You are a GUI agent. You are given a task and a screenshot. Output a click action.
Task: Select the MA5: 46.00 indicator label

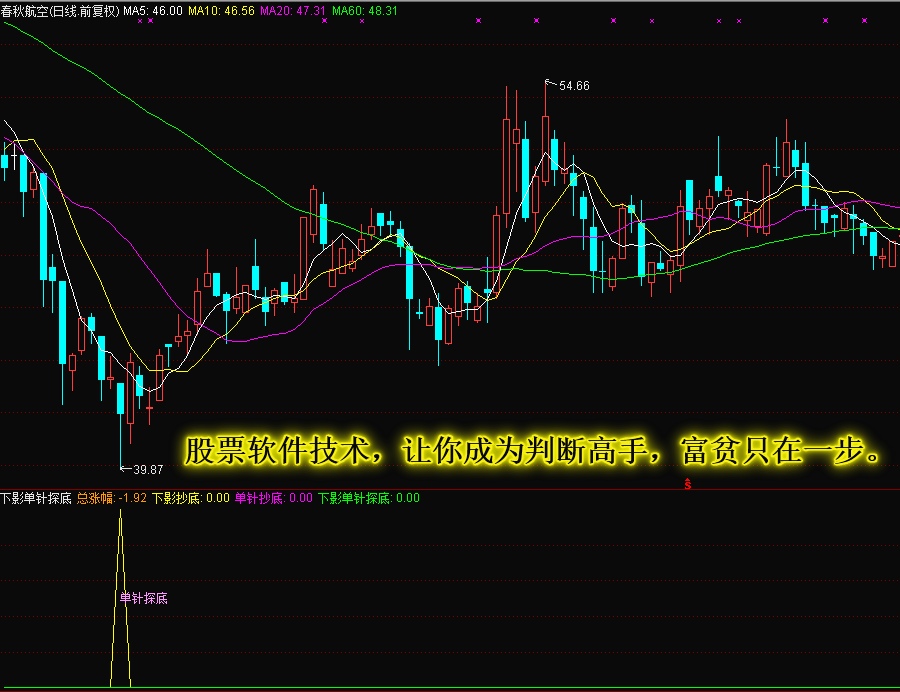pos(153,11)
